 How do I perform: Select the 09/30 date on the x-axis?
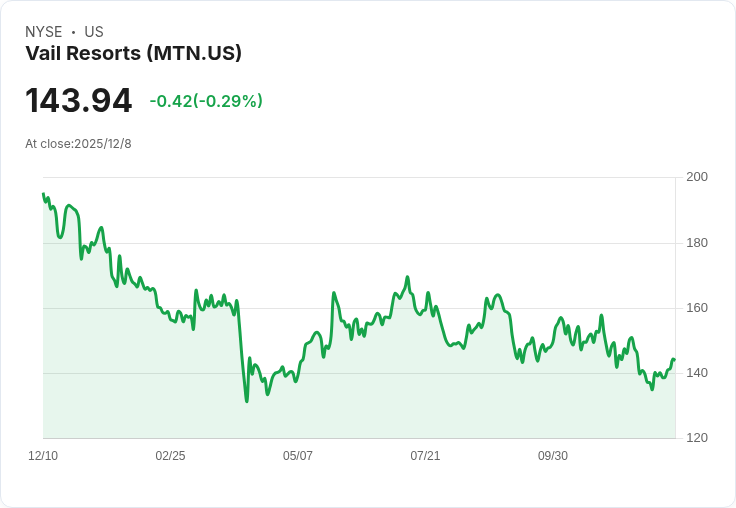[x=553, y=456]
